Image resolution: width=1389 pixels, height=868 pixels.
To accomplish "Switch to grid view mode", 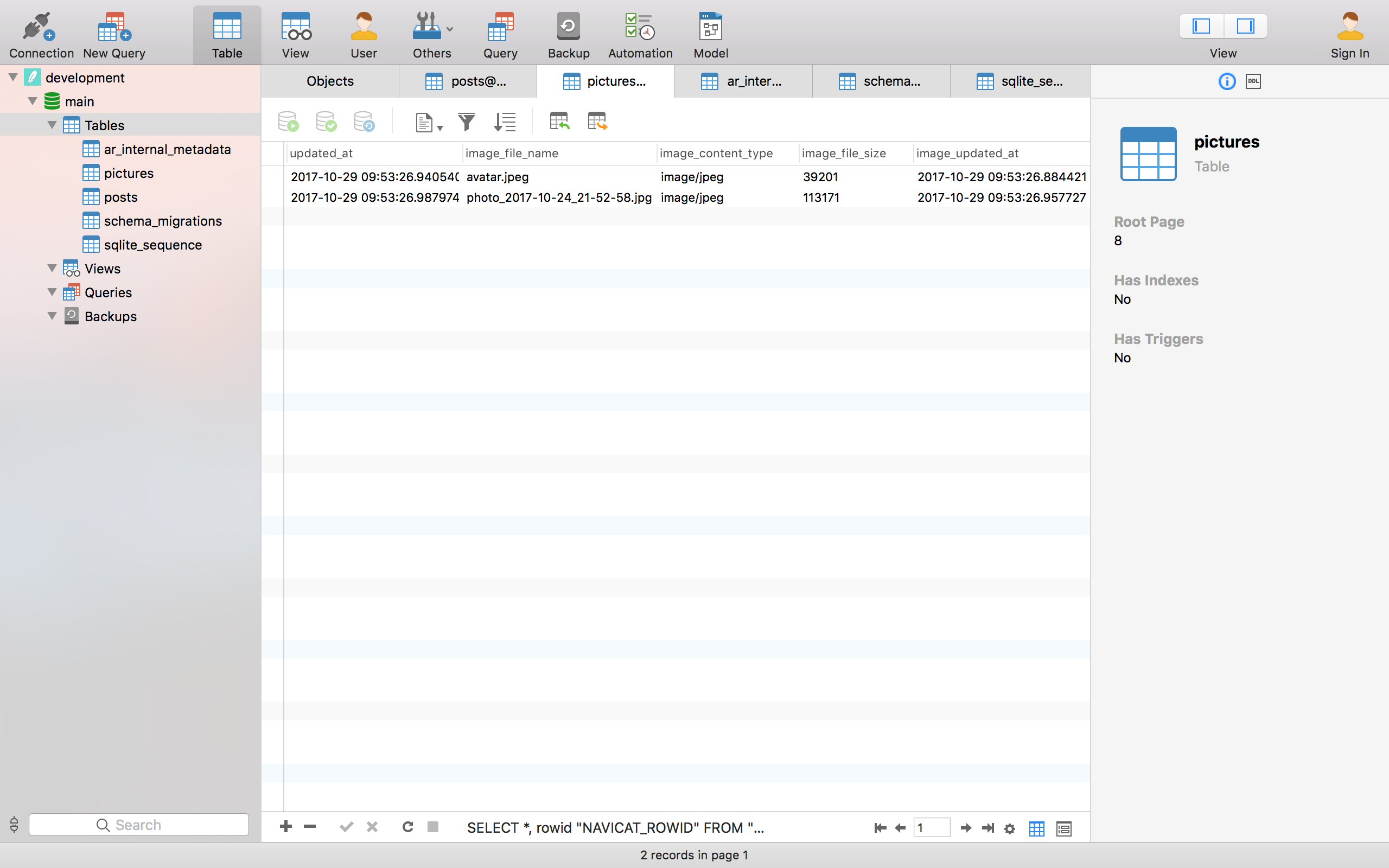I will (1036, 828).
